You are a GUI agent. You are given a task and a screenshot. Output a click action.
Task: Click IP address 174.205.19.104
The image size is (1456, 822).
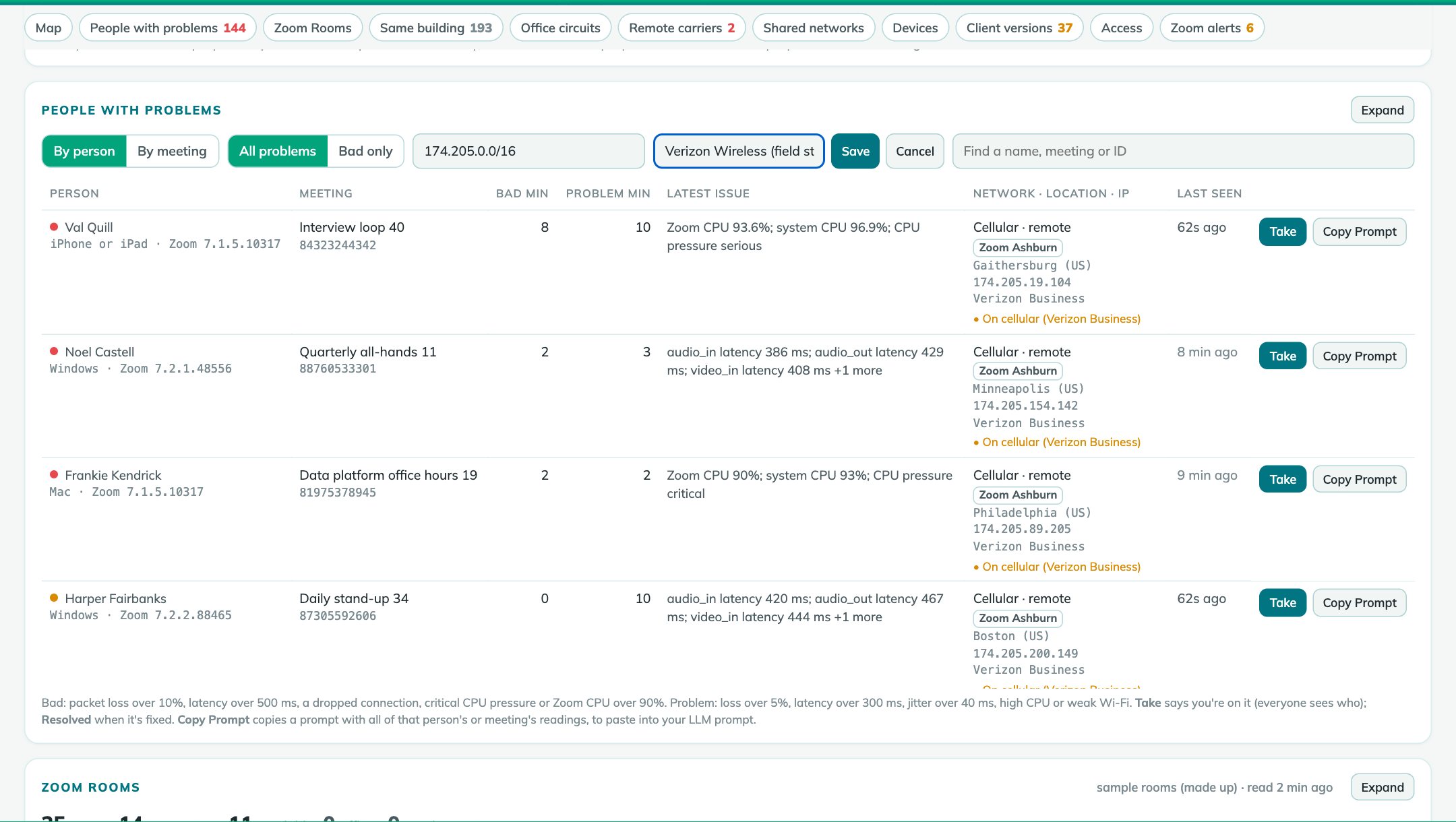1022,282
